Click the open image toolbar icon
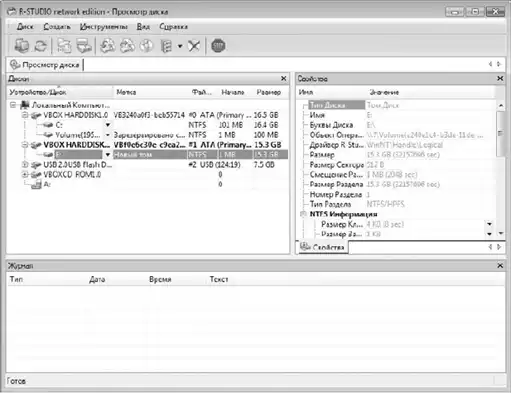Image resolution: width=511 pixels, height=393 pixels. click(108, 46)
